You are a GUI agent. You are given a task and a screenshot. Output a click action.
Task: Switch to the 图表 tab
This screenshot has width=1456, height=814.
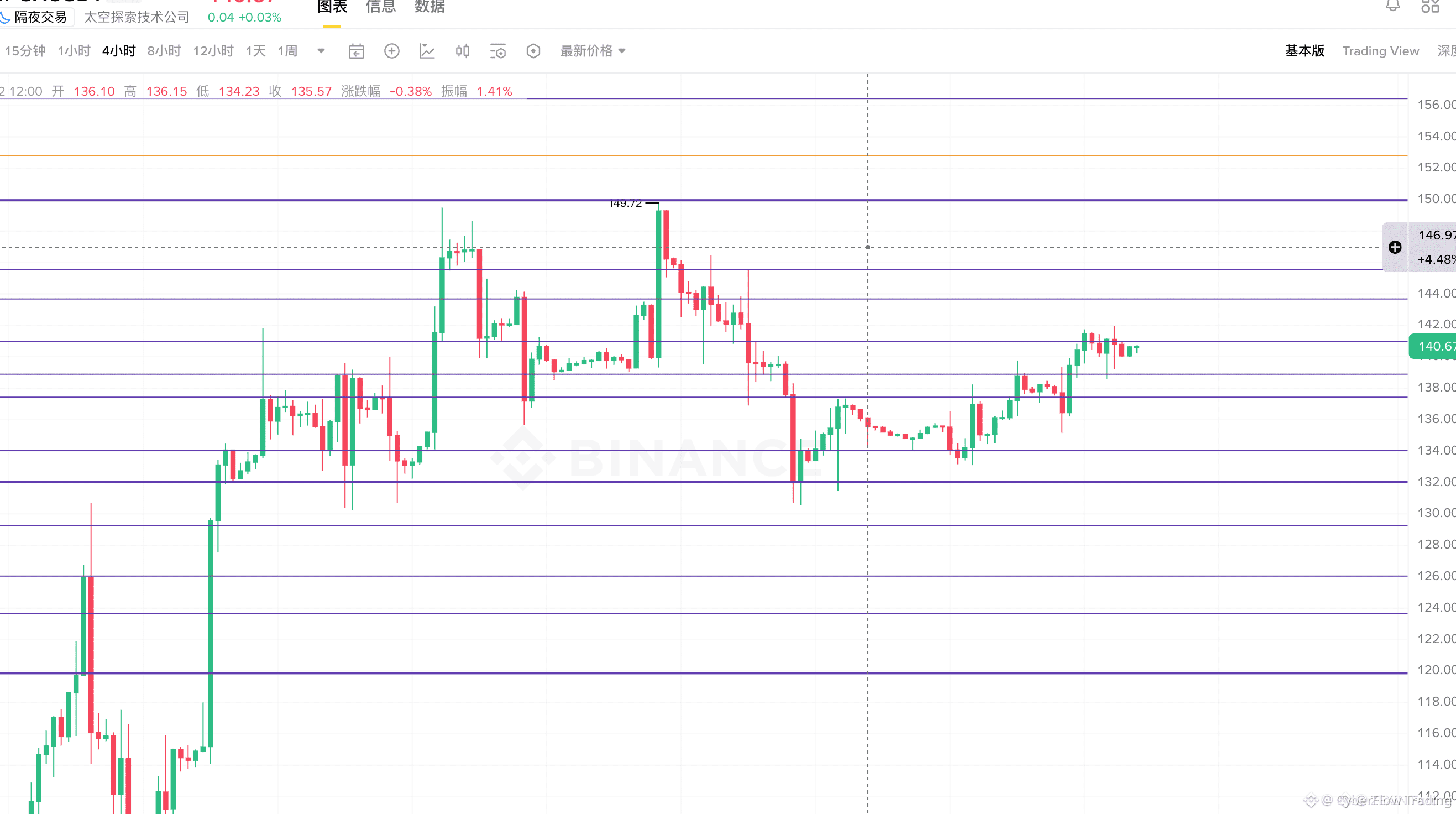332,7
